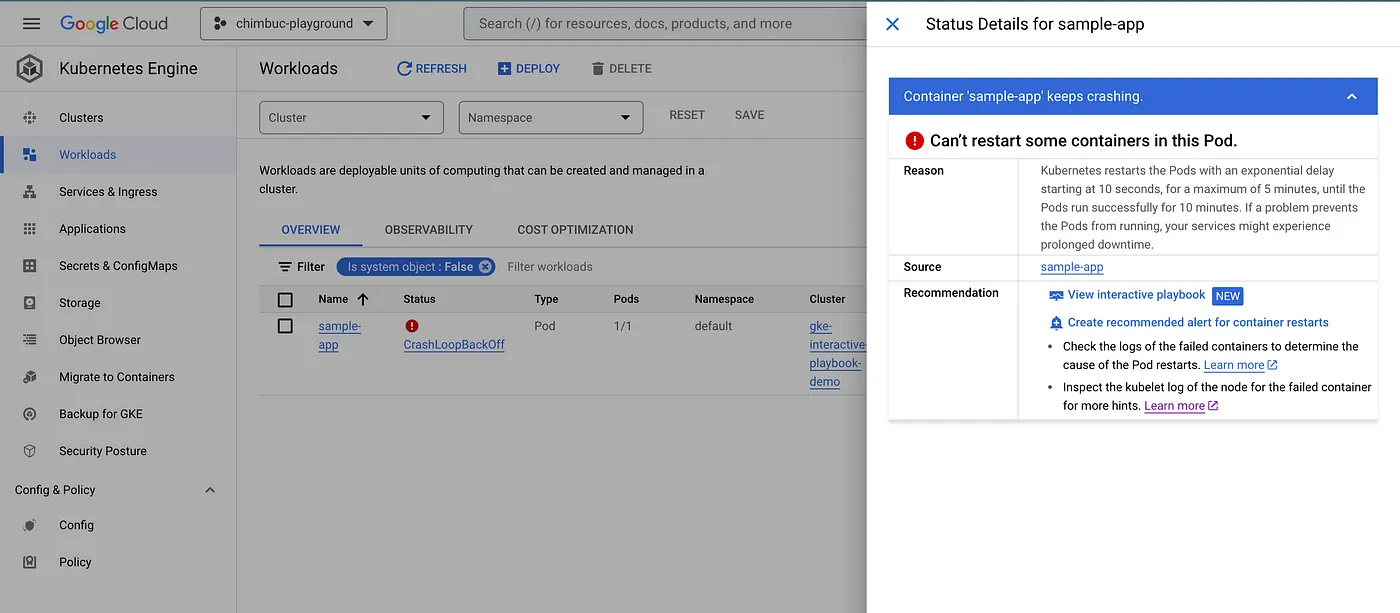The height and width of the screenshot is (613, 1400).
Task: Sort by Name using the arrow icon
Action: 363,299
